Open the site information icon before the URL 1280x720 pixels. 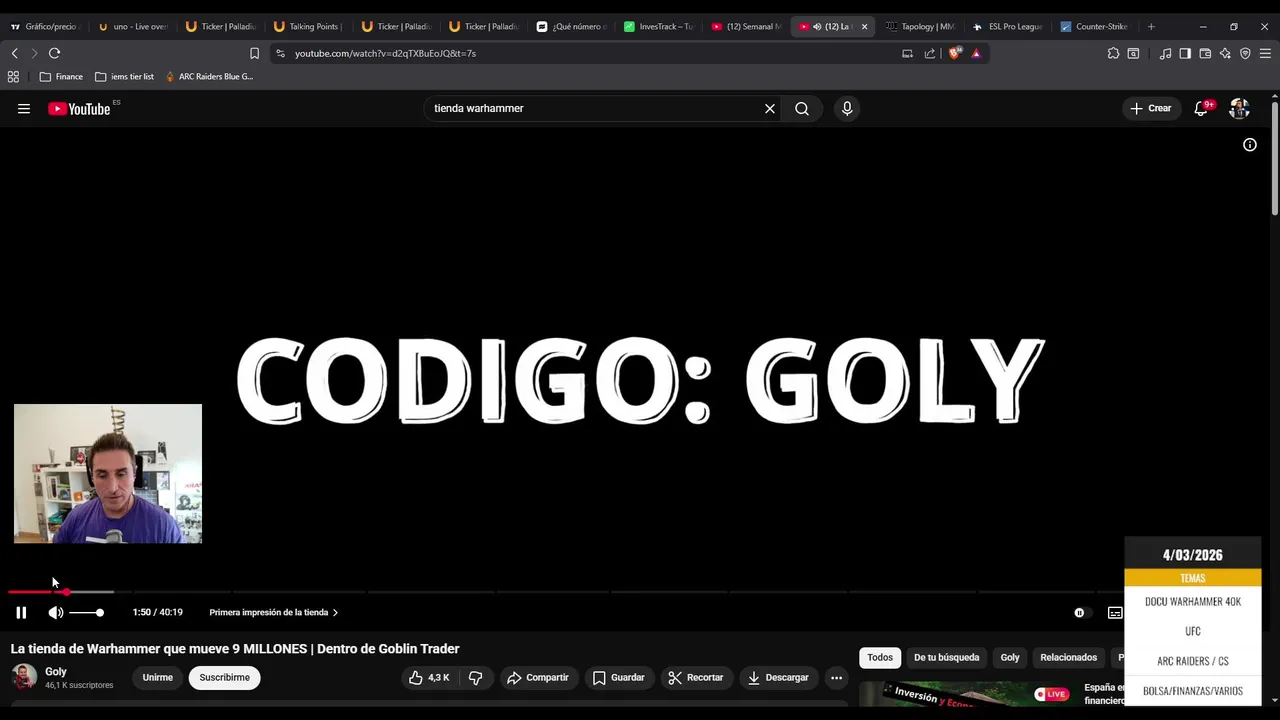(x=280, y=54)
